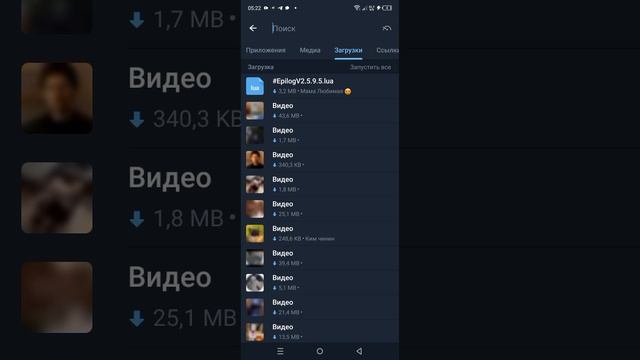
Task: Tap the Wi-Fi icon in status bar
Action: tap(357, 8)
